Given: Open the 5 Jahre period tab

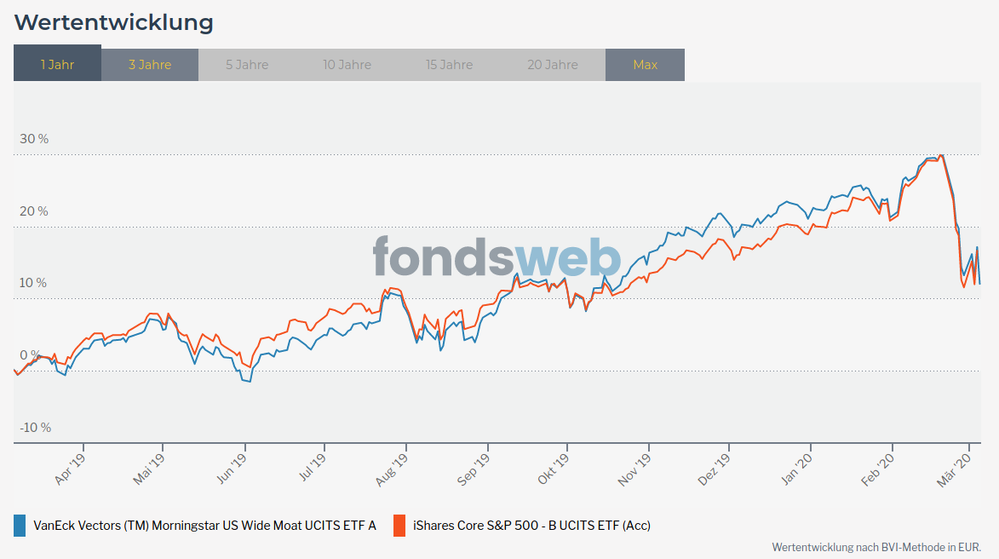Looking at the screenshot, I should 247,65.
